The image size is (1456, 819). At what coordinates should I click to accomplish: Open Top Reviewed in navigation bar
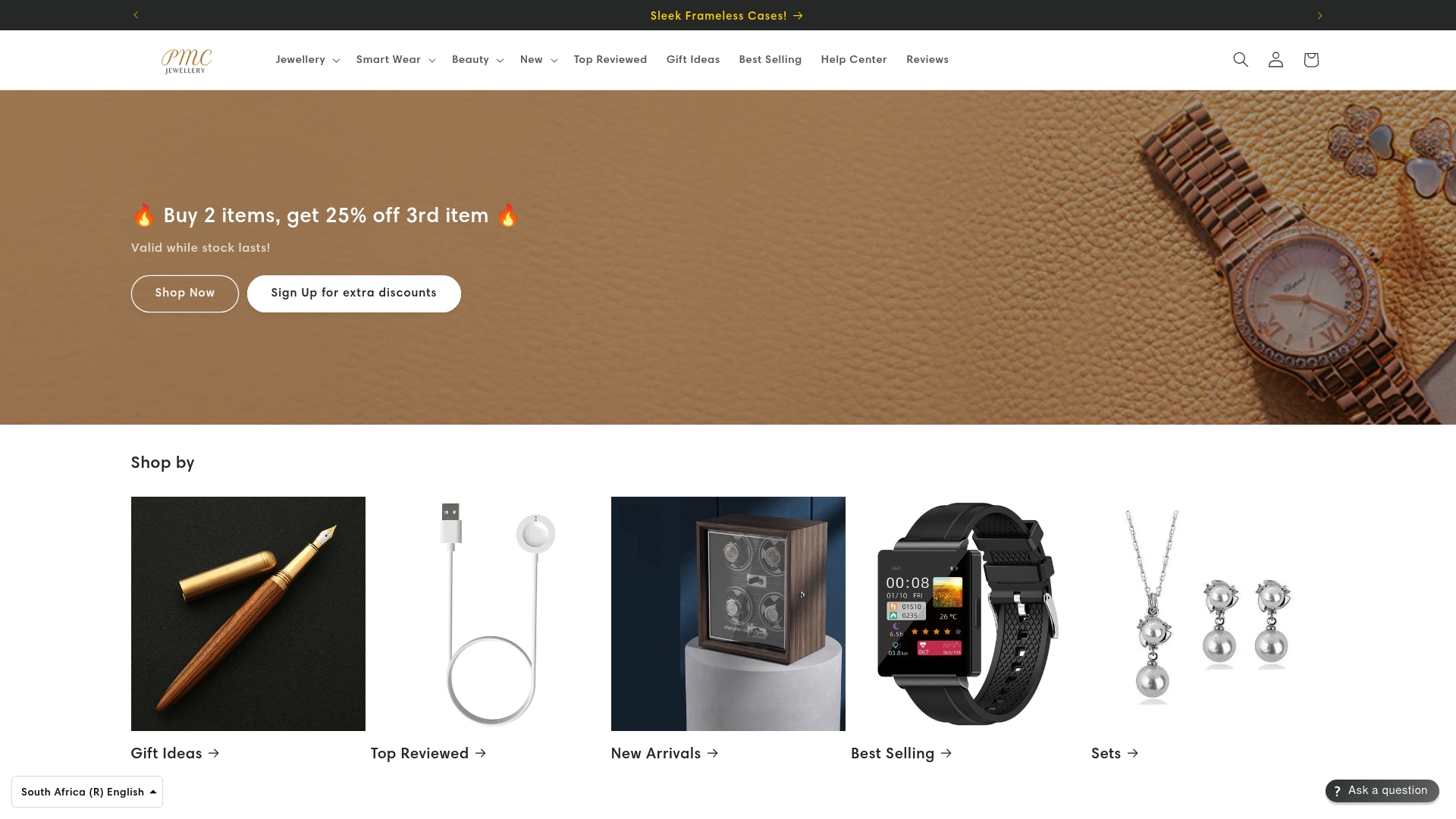click(610, 59)
